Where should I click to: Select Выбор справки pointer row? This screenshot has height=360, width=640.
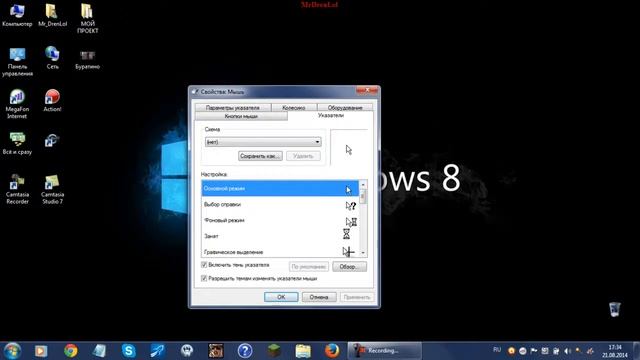click(280, 204)
